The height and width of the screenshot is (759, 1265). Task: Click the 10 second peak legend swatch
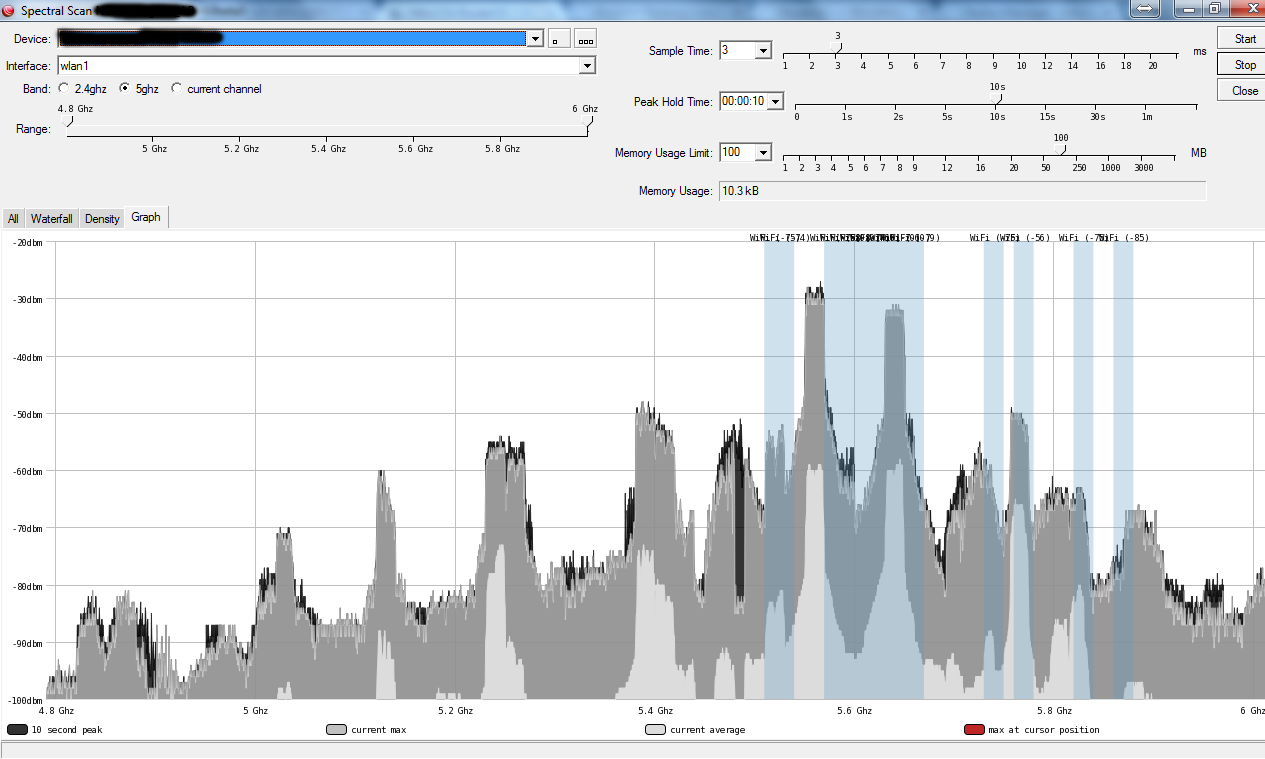click(x=17, y=730)
